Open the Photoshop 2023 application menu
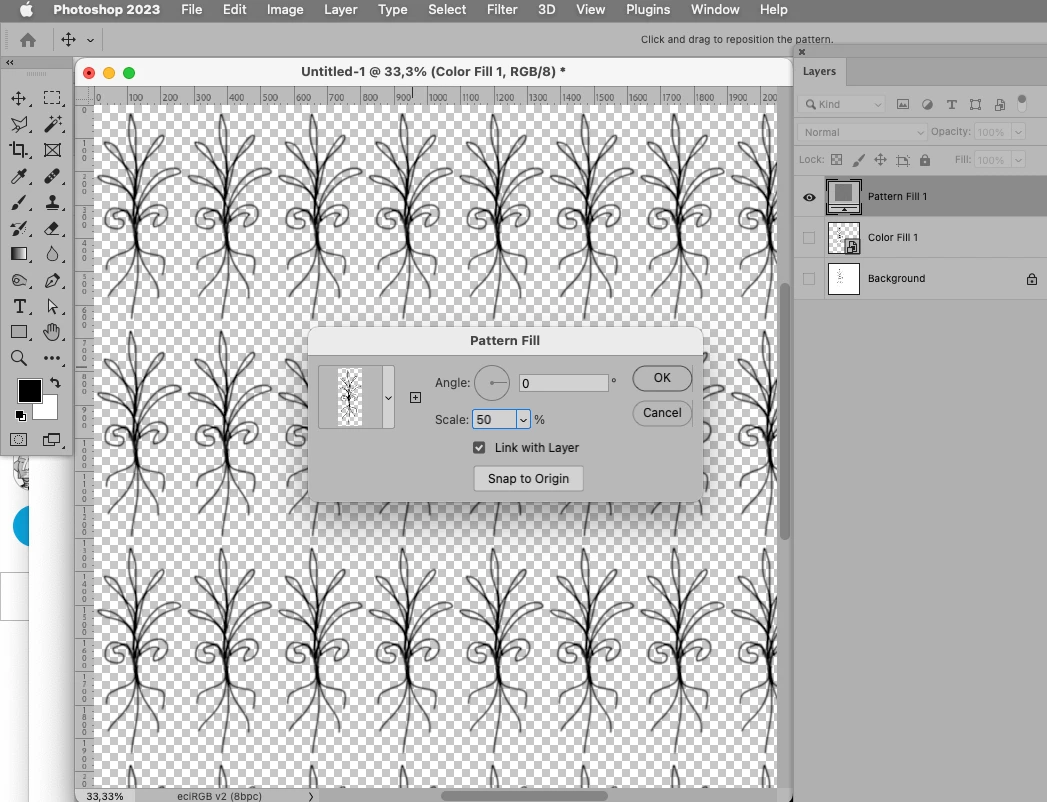1047x802 pixels. (106, 9)
